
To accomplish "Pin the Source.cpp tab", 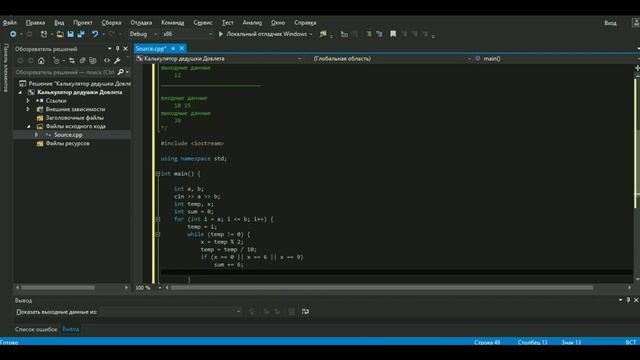I will coord(173,49).
